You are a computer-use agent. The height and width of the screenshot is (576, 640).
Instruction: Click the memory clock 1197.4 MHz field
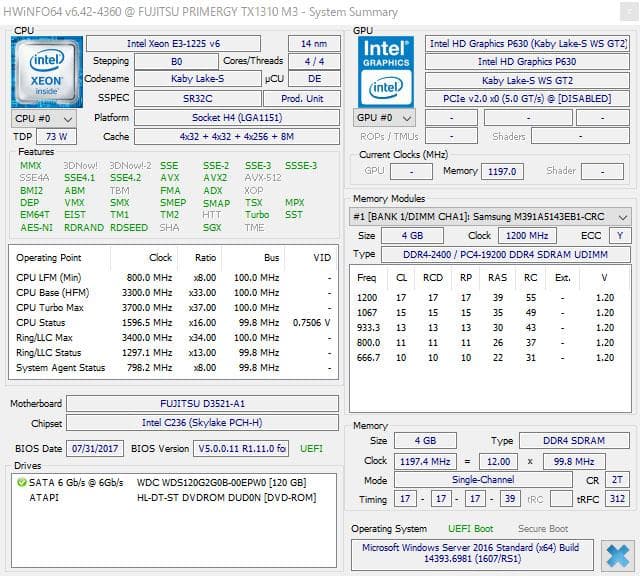click(x=425, y=462)
